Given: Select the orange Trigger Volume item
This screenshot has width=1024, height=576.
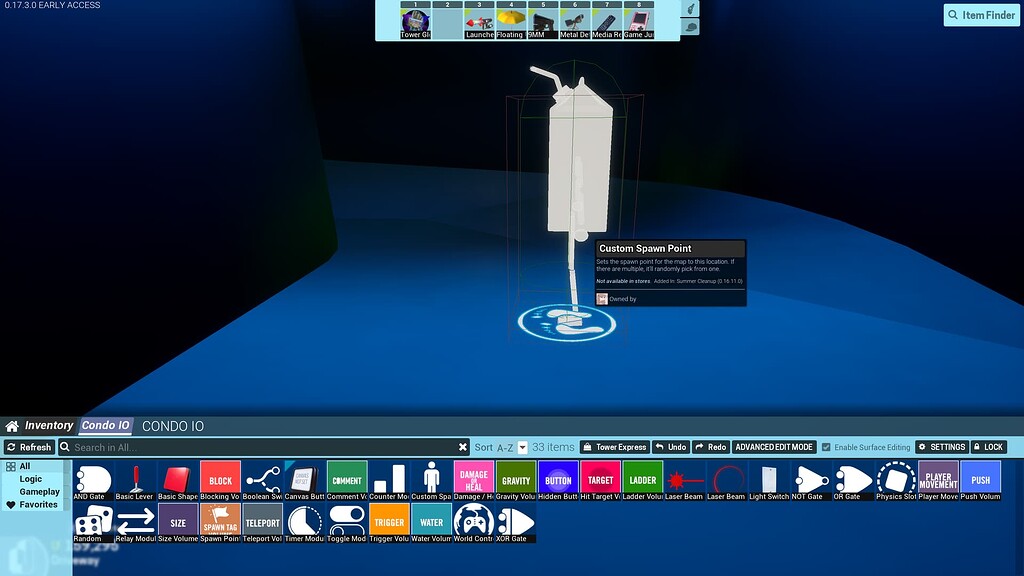Looking at the screenshot, I should 389,522.
